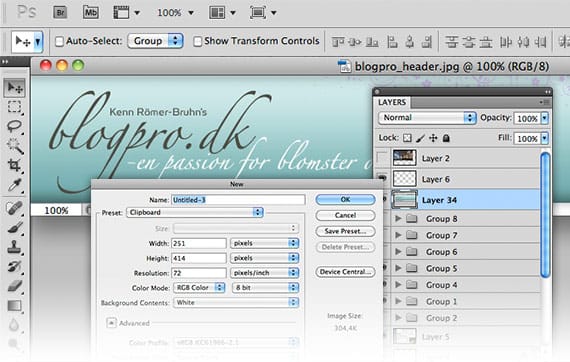Click the Device Central button
This screenshot has width=570, height=362.
pyautogui.click(x=345, y=272)
